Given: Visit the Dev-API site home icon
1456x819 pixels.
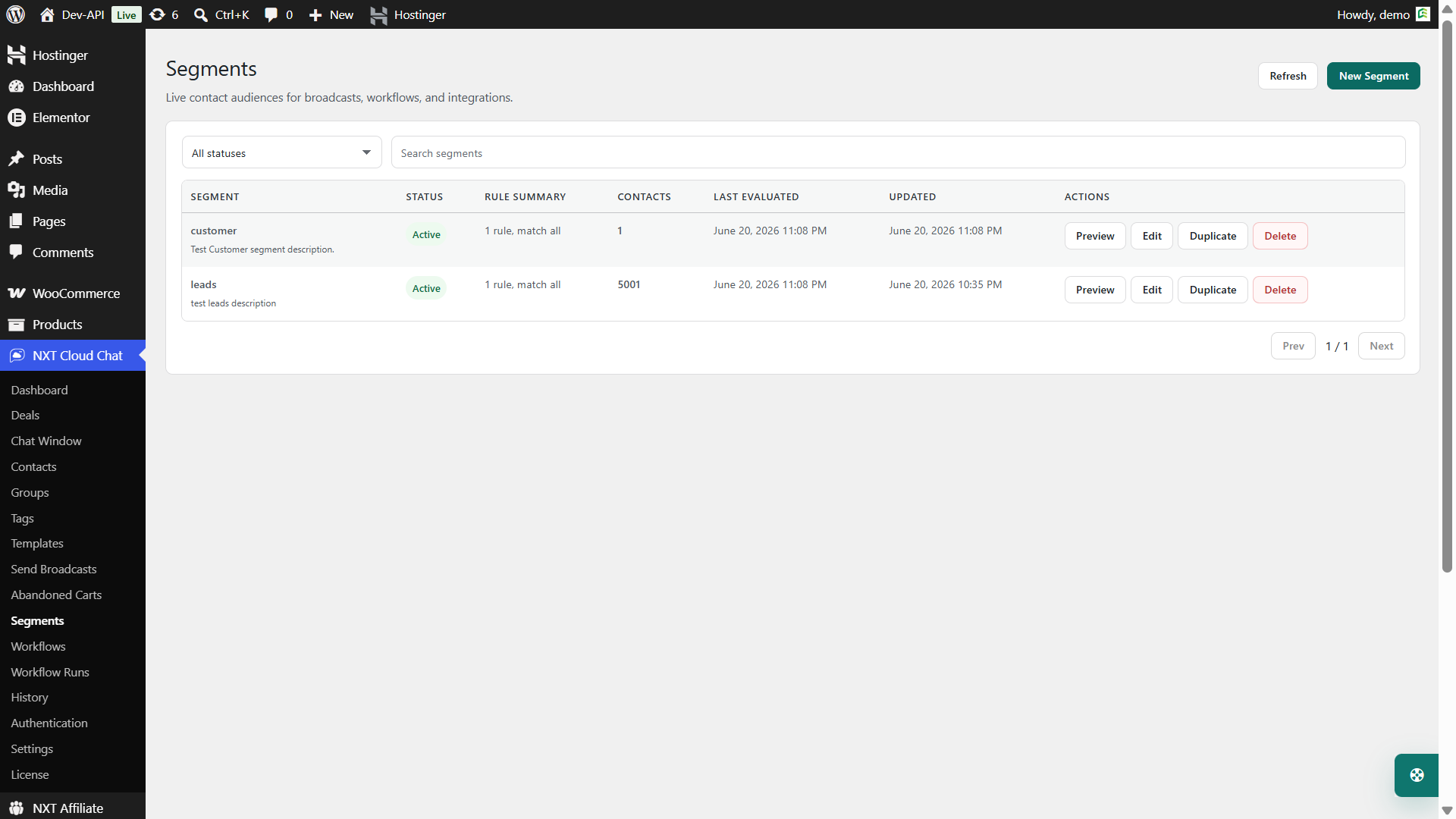Looking at the screenshot, I should click(x=47, y=14).
